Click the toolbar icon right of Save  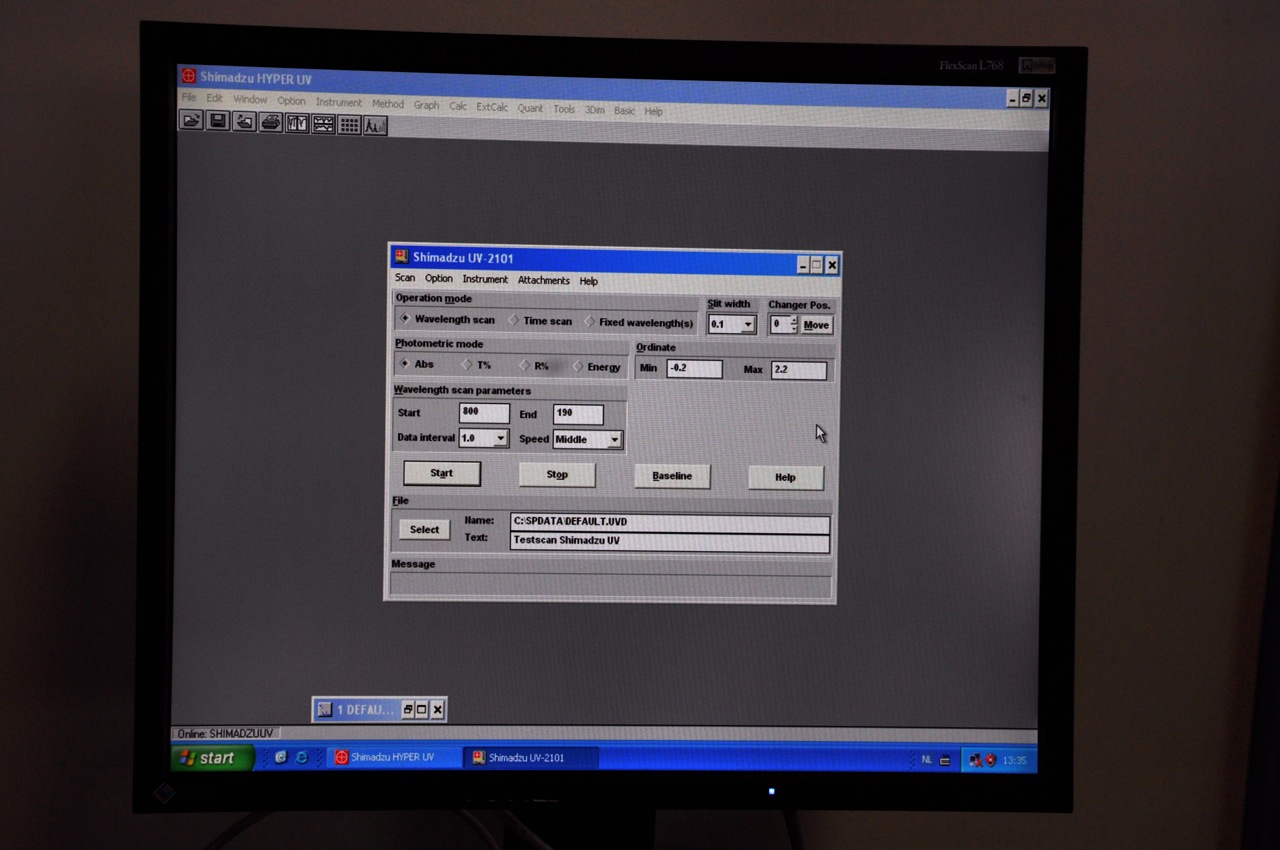coord(244,122)
